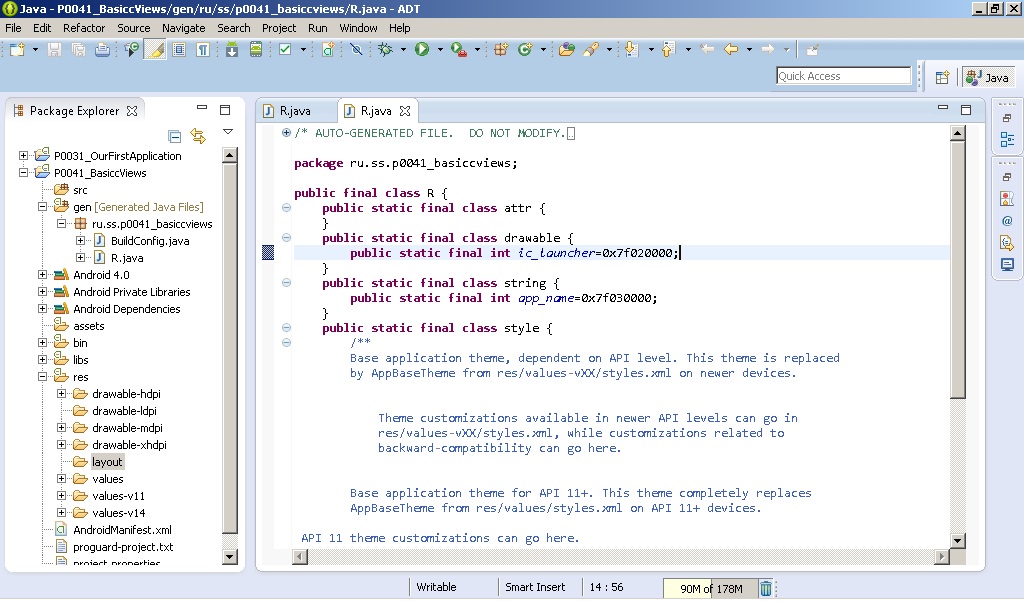Click Collapse All in Package Explorer
The height and width of the screenshot is (601, 1024).
[x=174, y=136]
